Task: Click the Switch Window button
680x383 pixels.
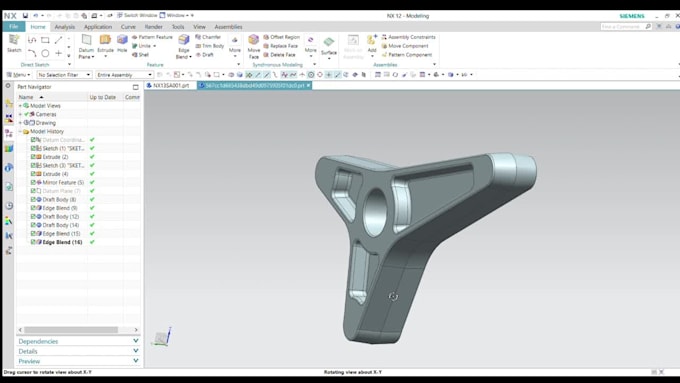Action: point(137,15)
